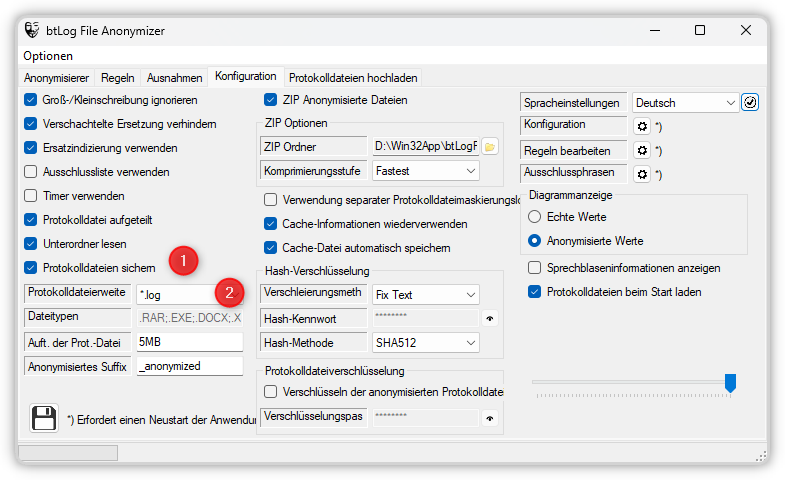Click the gear icon next to Konfiguration
This screenshot has width=785, height=480.
643,127
